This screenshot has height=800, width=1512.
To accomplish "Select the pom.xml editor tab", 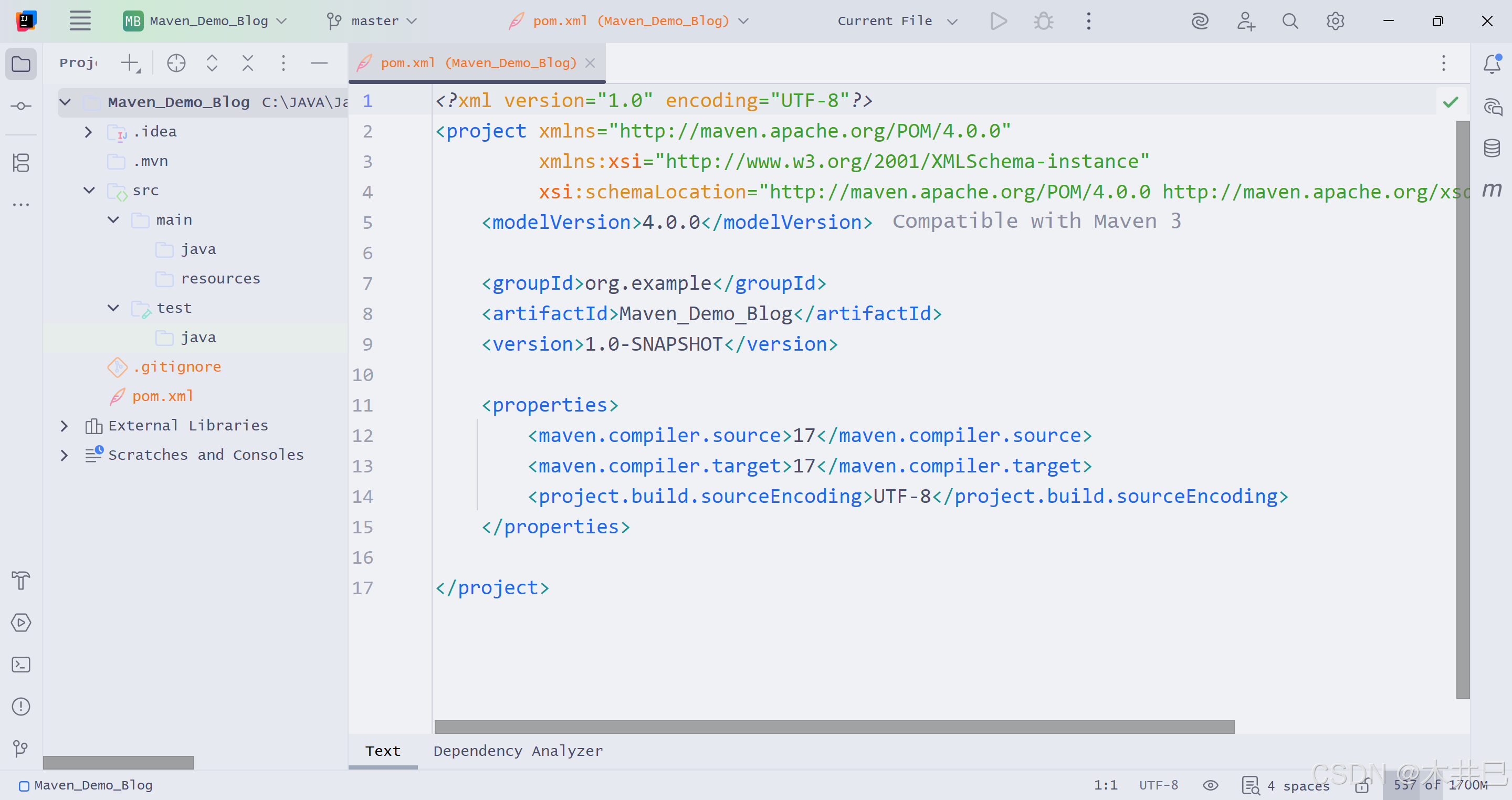I will pyautogui.click(x=477, y=63).
